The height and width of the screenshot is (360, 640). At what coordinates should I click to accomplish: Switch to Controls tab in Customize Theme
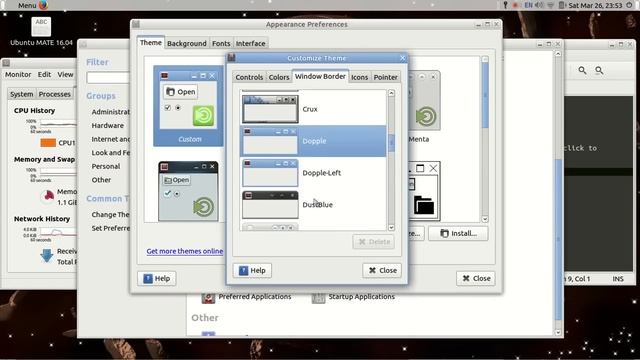pyautogui.click(x=249, y=77)
